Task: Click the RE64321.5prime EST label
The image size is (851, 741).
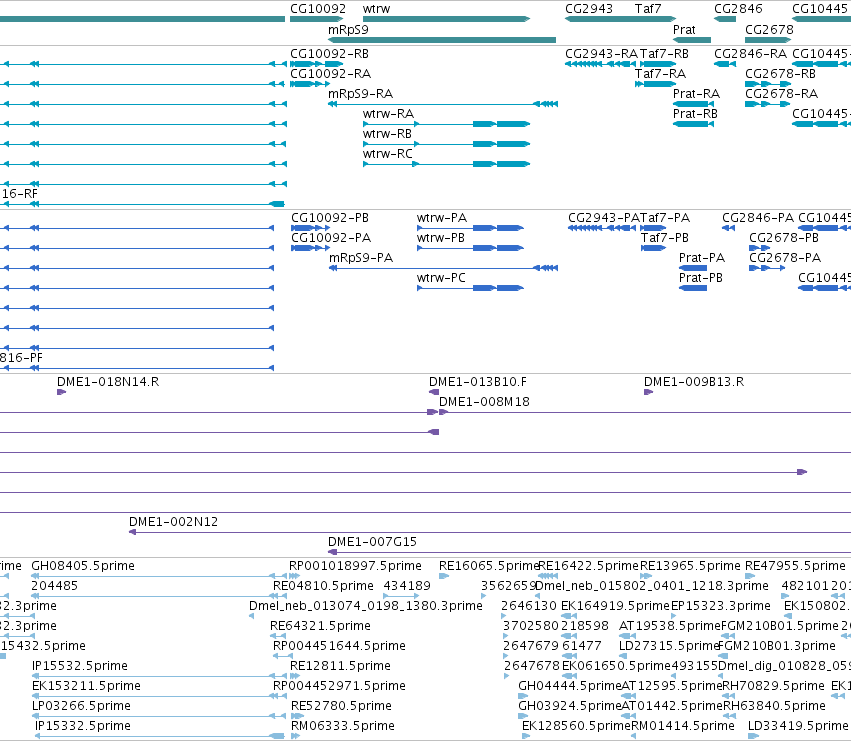Action: (x=320, y=626)
